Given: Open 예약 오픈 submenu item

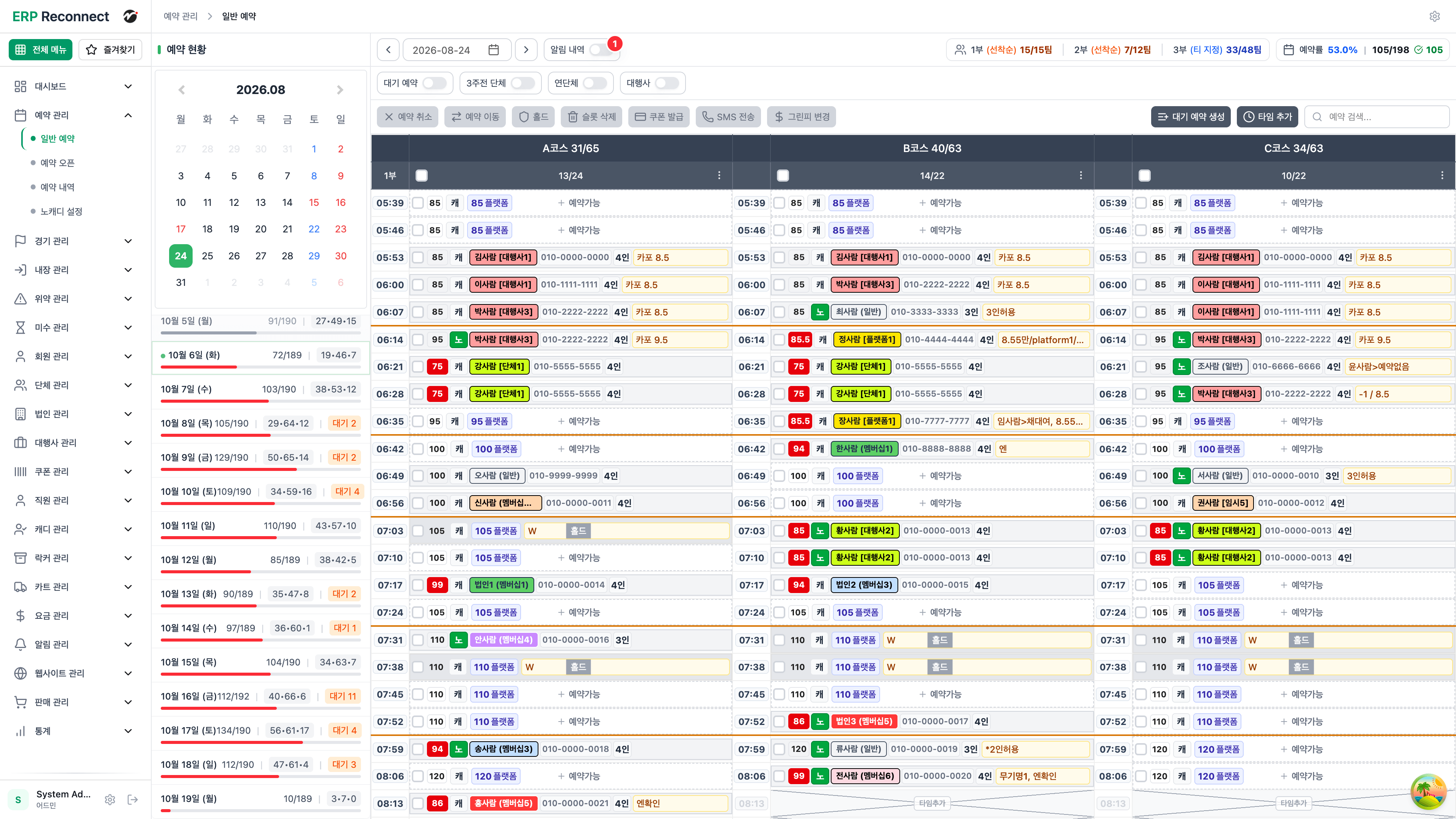Looking at the screenshot, I should click(x=57, y=163).
